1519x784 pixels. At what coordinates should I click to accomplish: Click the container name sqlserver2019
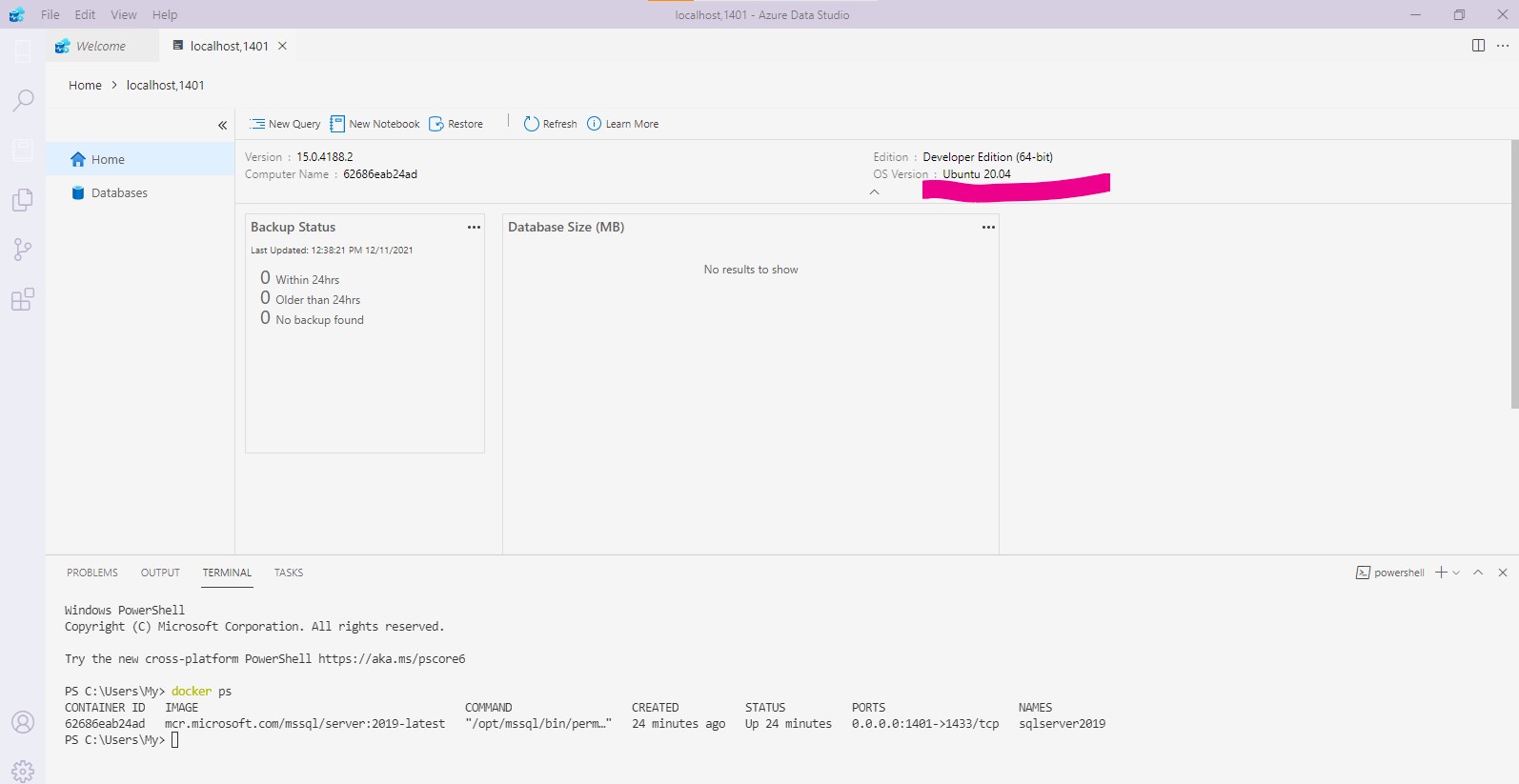1062,724
